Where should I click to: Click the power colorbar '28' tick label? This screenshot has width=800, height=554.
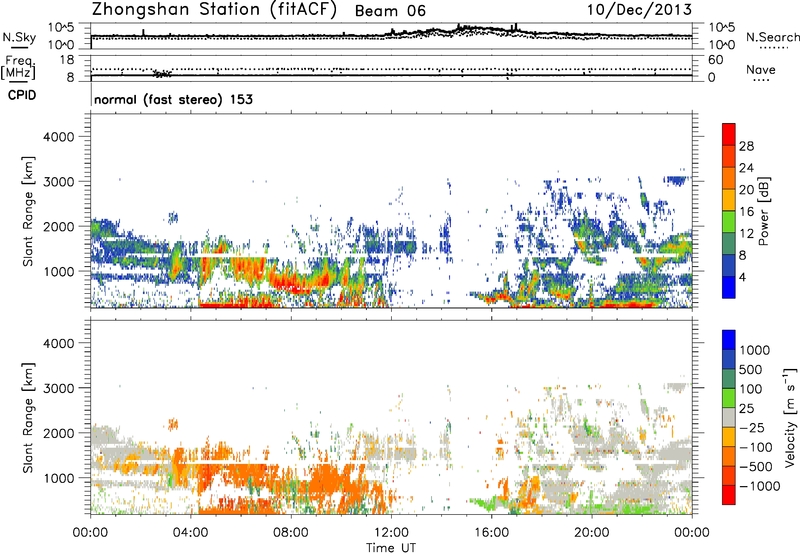746,146
